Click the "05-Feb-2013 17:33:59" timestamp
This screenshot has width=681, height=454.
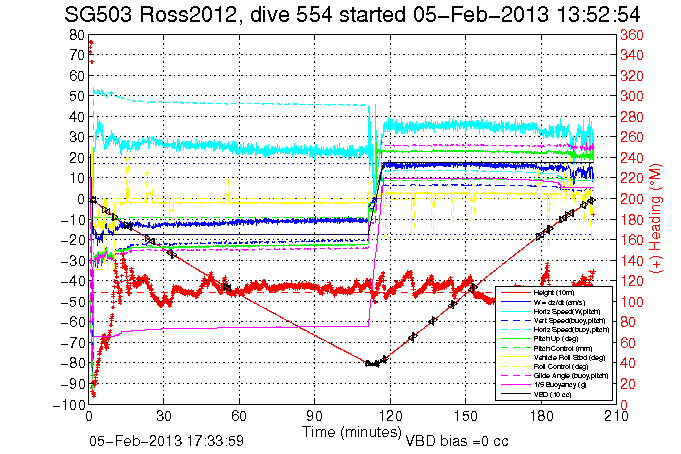[166, 441]
